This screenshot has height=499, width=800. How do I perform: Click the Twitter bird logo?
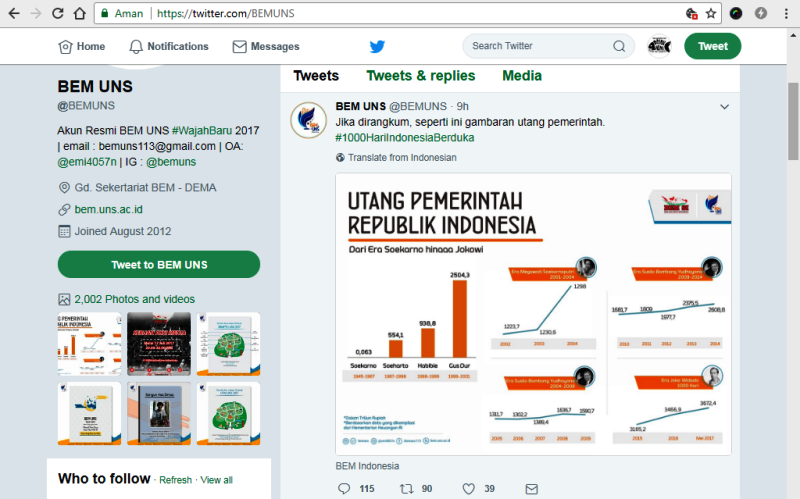tap(377, 46)
